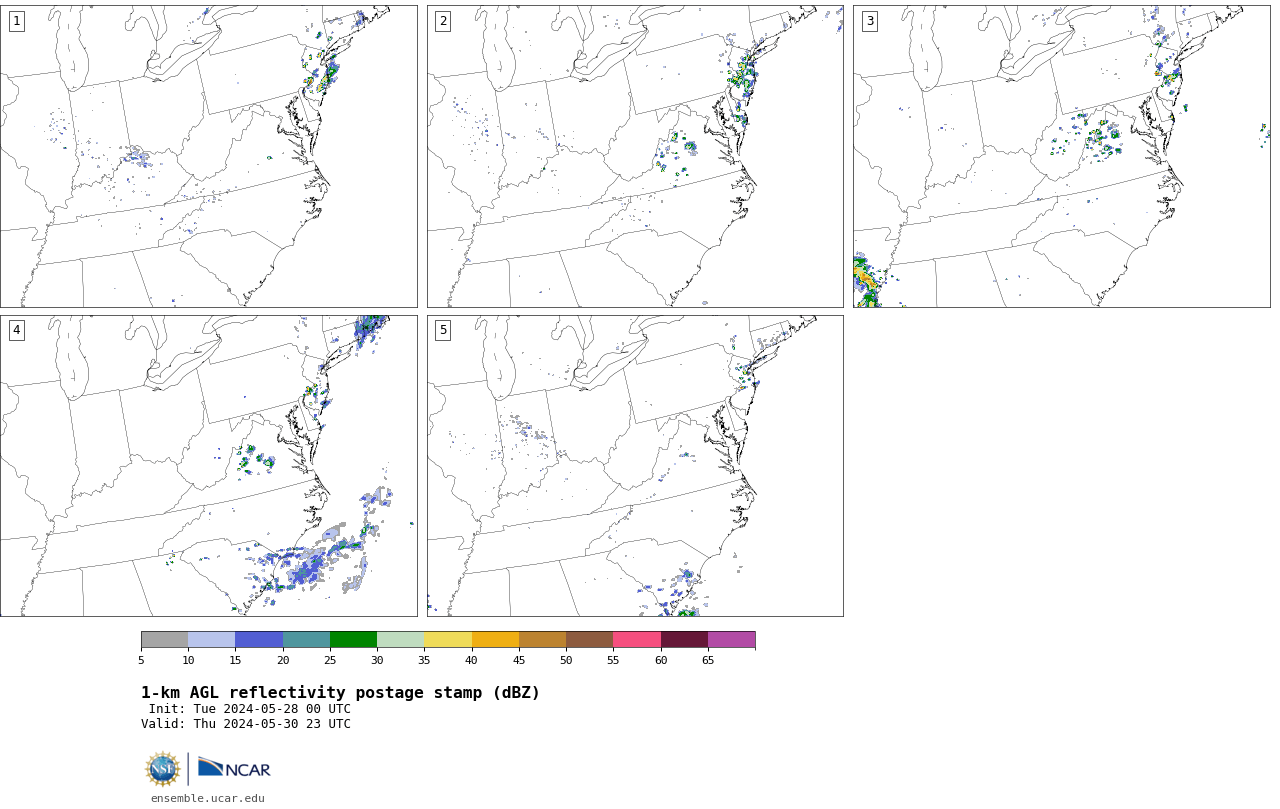Click the dark brown 50-55 dBZ swatch
The height and width of the screenshot is (809, 1280).
pyautogui.click(x=589, y=640)
